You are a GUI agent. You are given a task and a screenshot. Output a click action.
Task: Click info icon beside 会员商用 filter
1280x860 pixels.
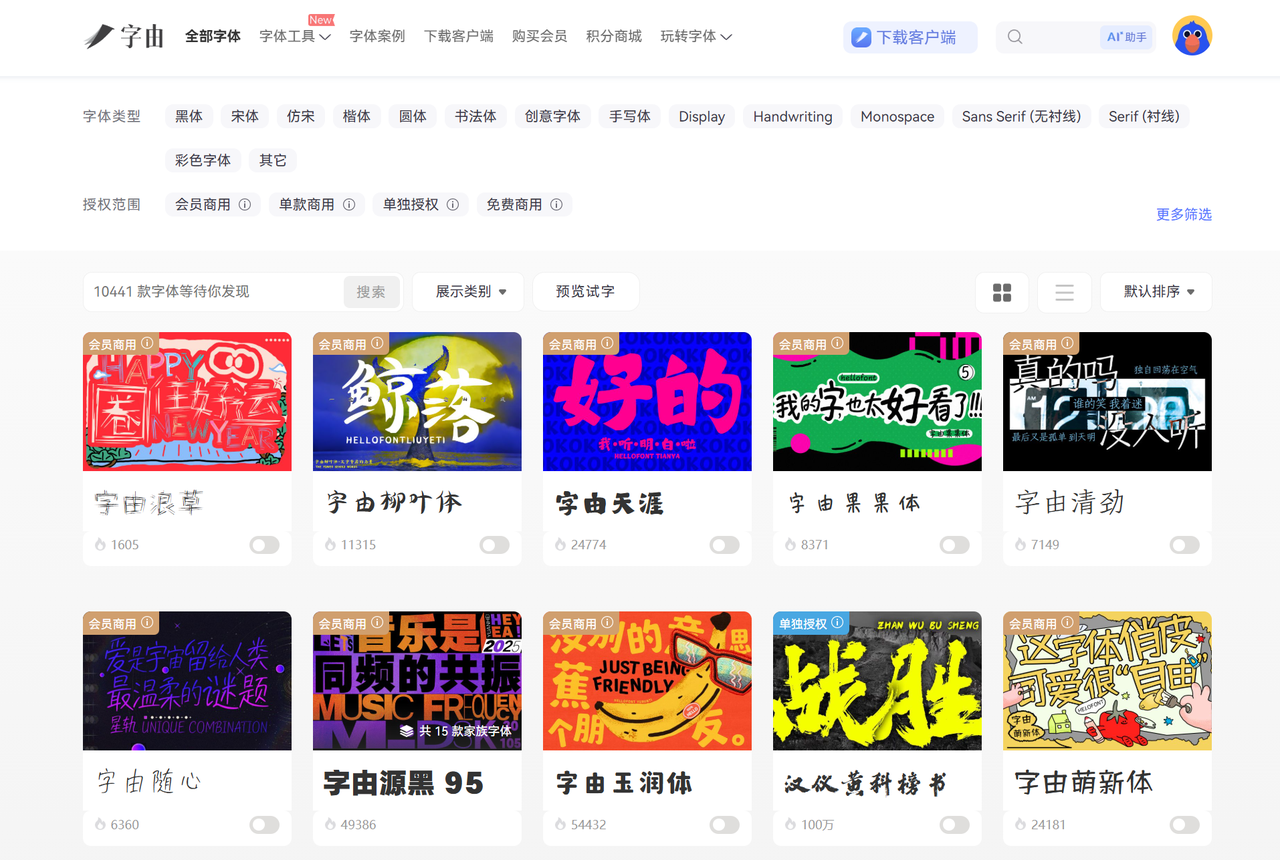245,204
